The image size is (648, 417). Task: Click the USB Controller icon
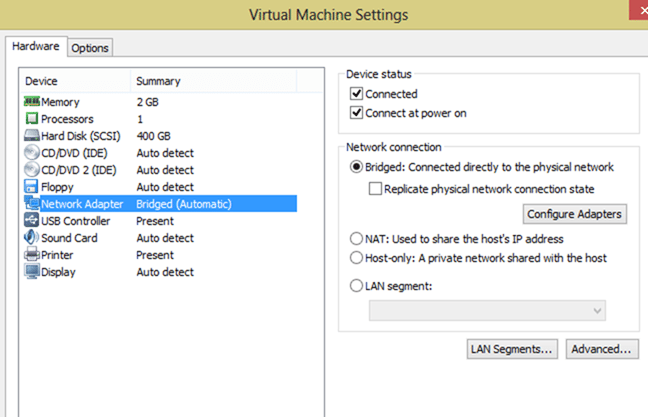32,220
